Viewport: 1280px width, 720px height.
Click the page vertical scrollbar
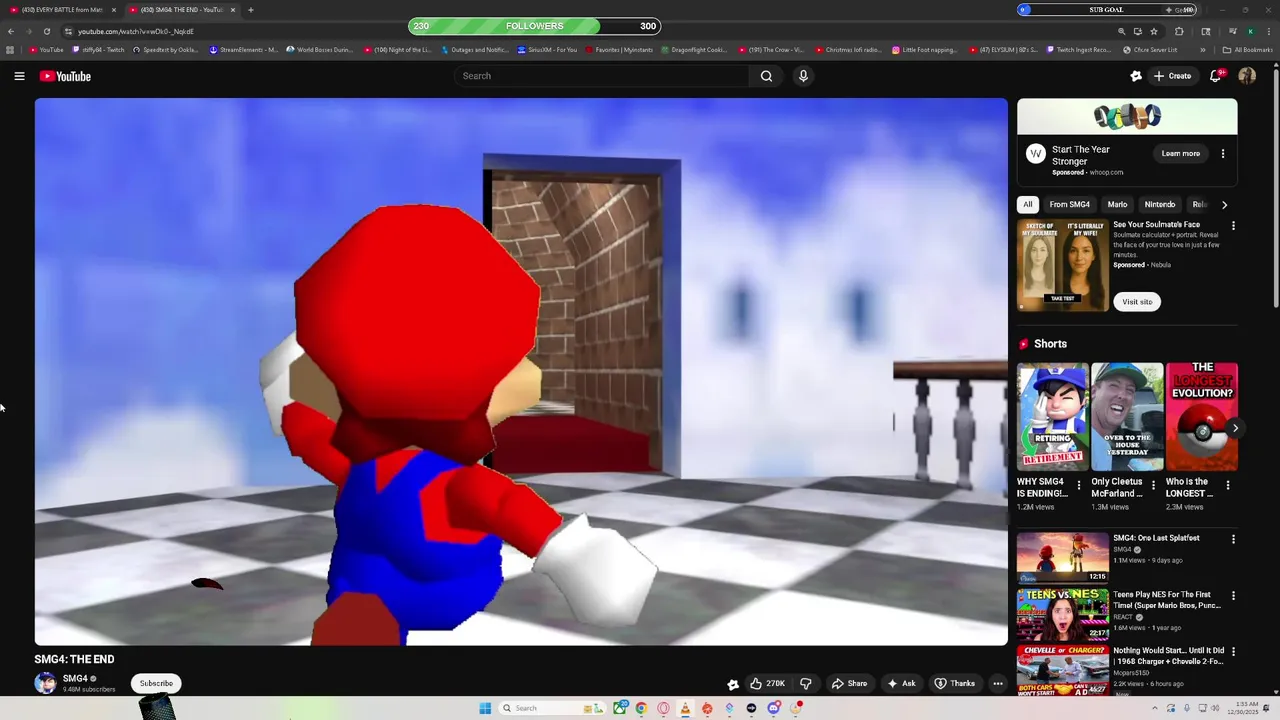[1275, 190]
